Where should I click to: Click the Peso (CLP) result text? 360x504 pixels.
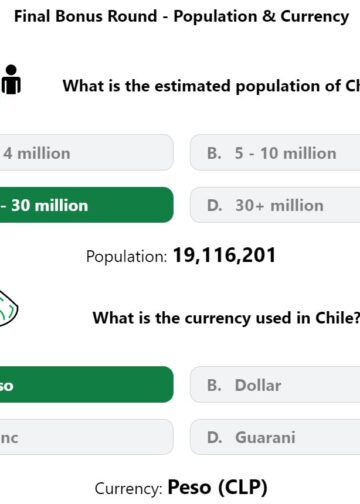pyautogui.click(x=217, y=488)
